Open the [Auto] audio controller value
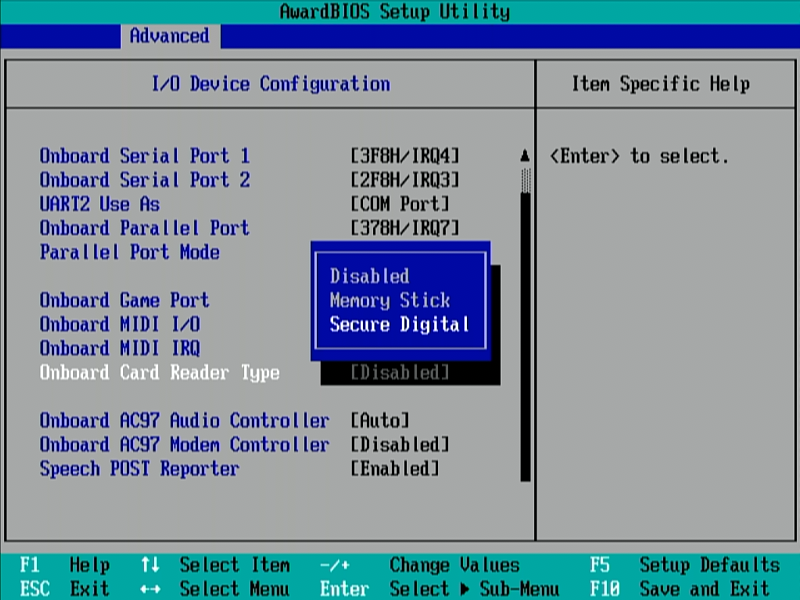 coord(380,420)
